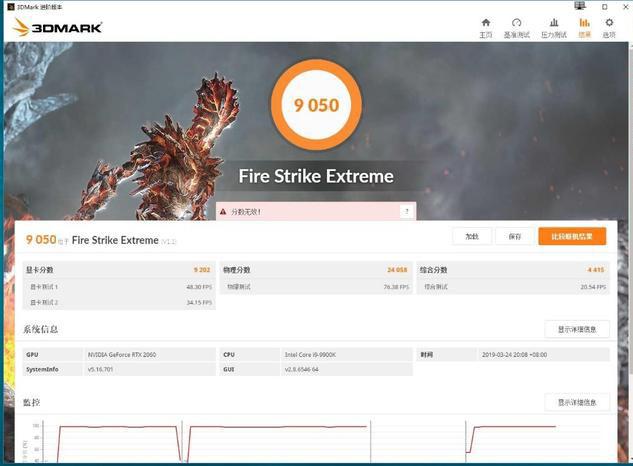Image resolution: width=633 pixels, height=466 pixels.
Task: Click the monitor icon in the title bar
Action: coord(580,6)
